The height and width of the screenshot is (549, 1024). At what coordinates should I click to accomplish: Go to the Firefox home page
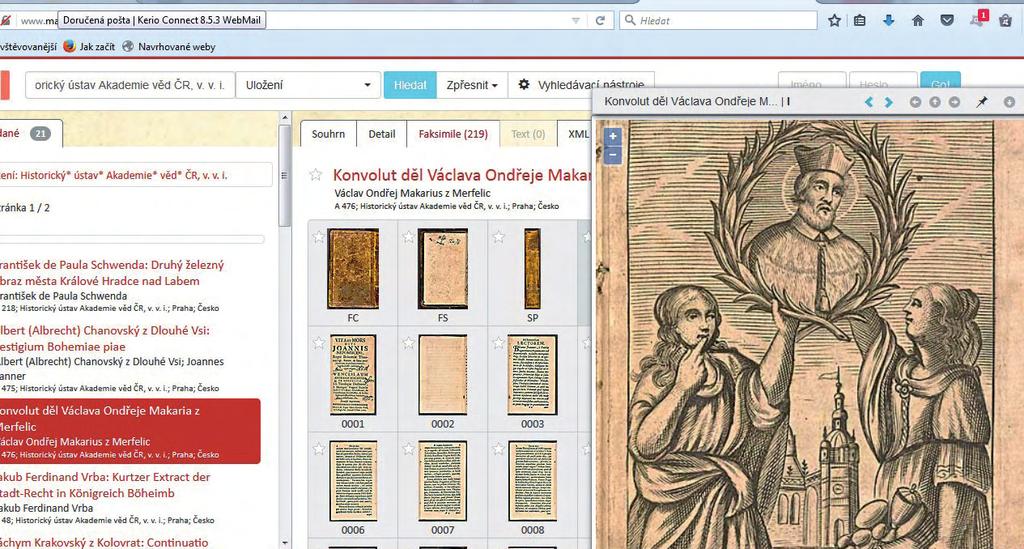click(x=918, y=20)
